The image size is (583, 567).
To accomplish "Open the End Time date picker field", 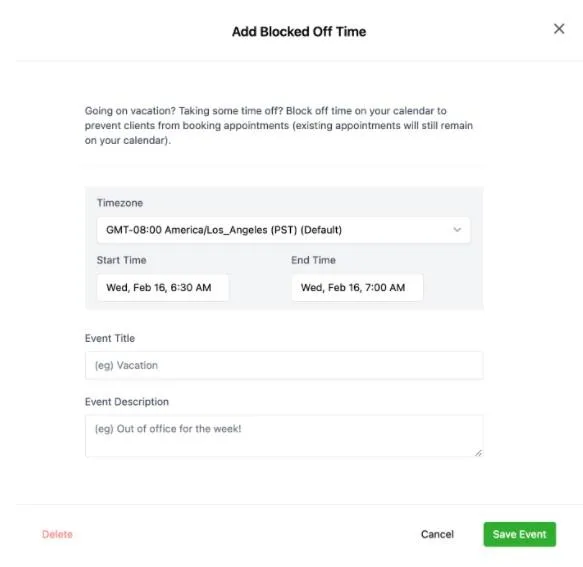I will coord(357,287).
